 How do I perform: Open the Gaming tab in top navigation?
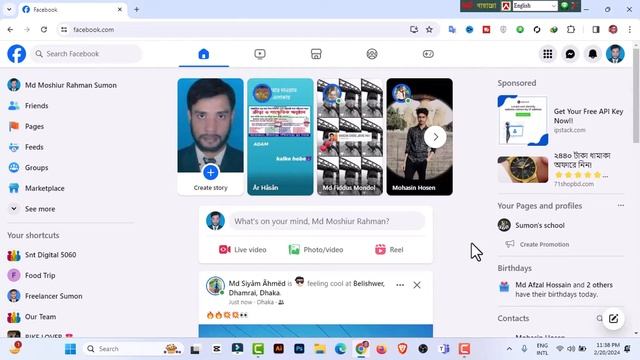tap(428, 54)
